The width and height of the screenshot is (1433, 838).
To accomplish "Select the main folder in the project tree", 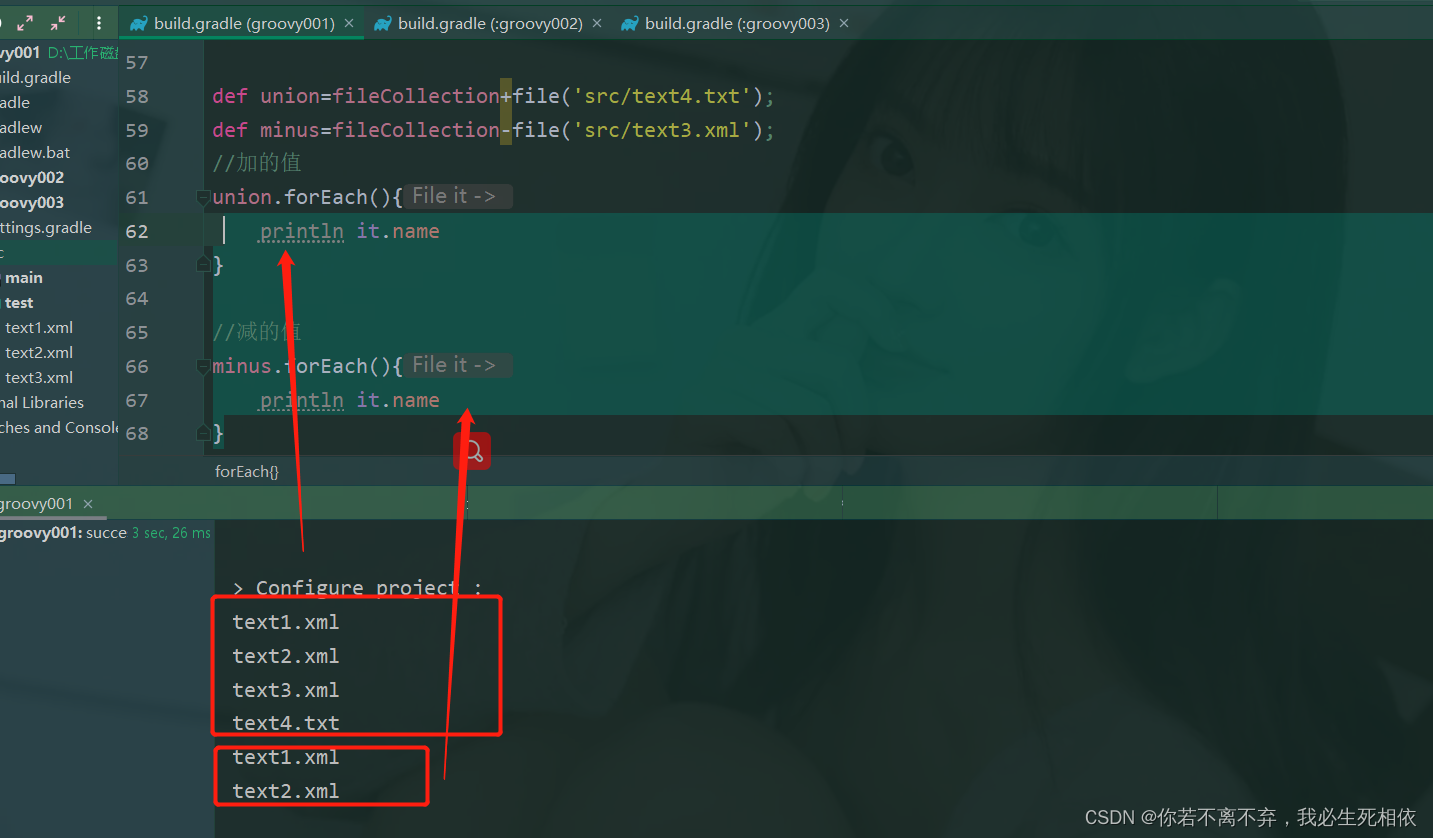I will [x=24, y=277].
